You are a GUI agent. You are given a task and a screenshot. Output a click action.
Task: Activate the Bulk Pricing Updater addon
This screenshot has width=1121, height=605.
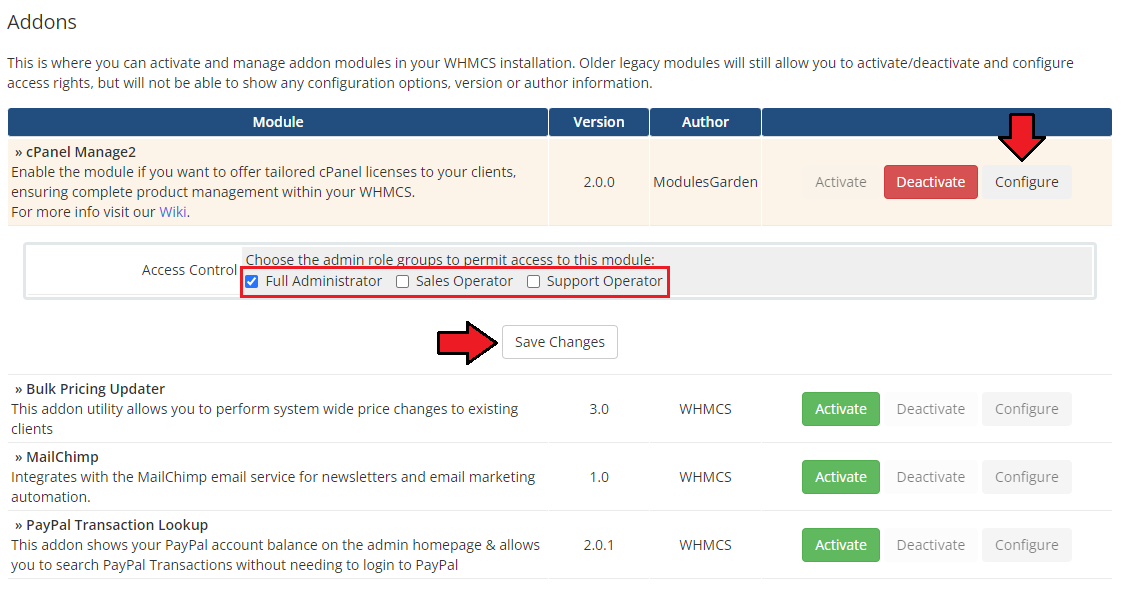coord(840,409)
